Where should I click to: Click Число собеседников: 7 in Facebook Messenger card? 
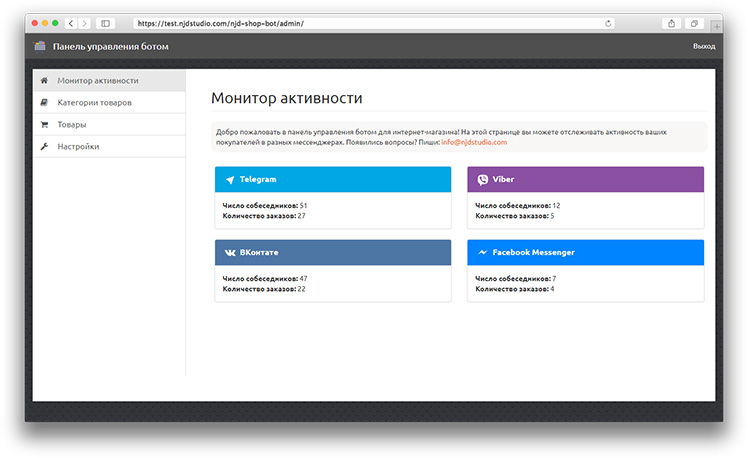(516, 279)
